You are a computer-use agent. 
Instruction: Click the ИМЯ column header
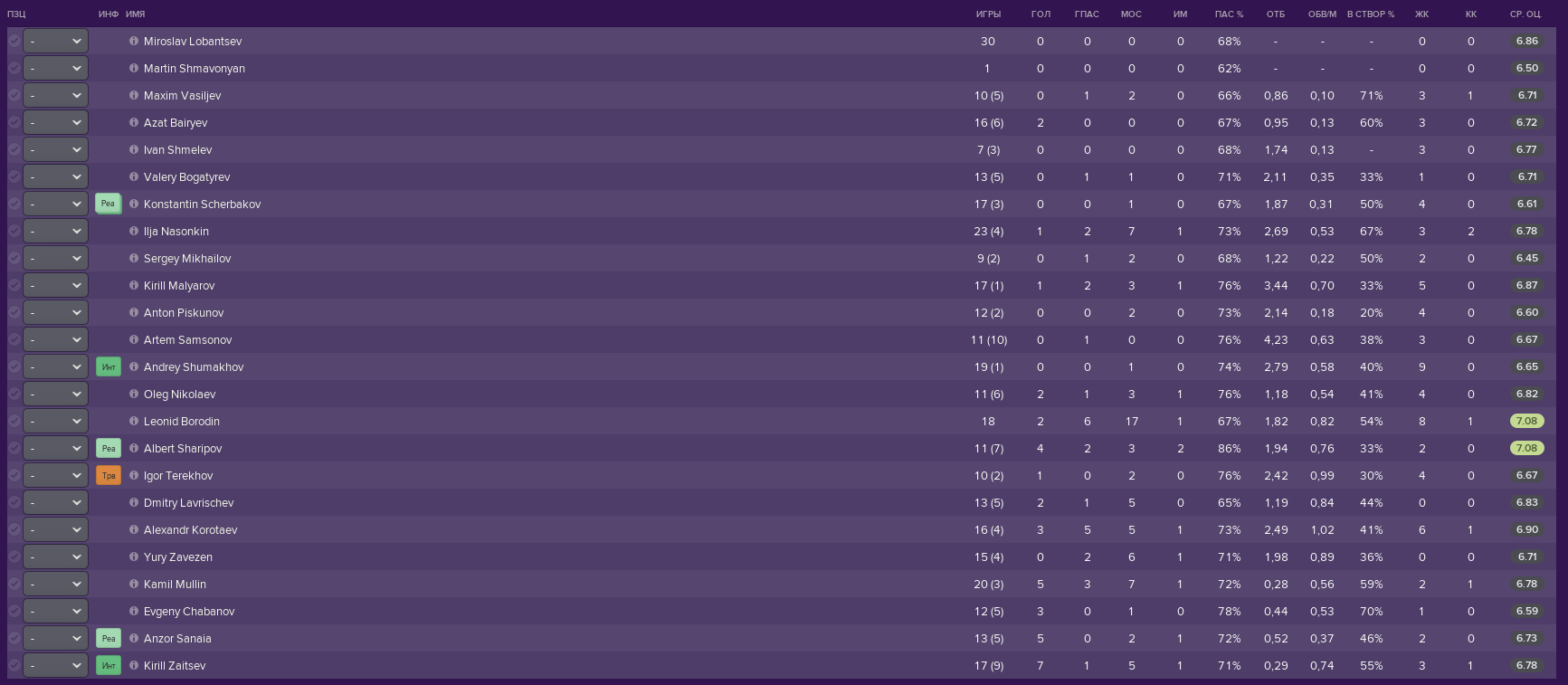(136, 14)
